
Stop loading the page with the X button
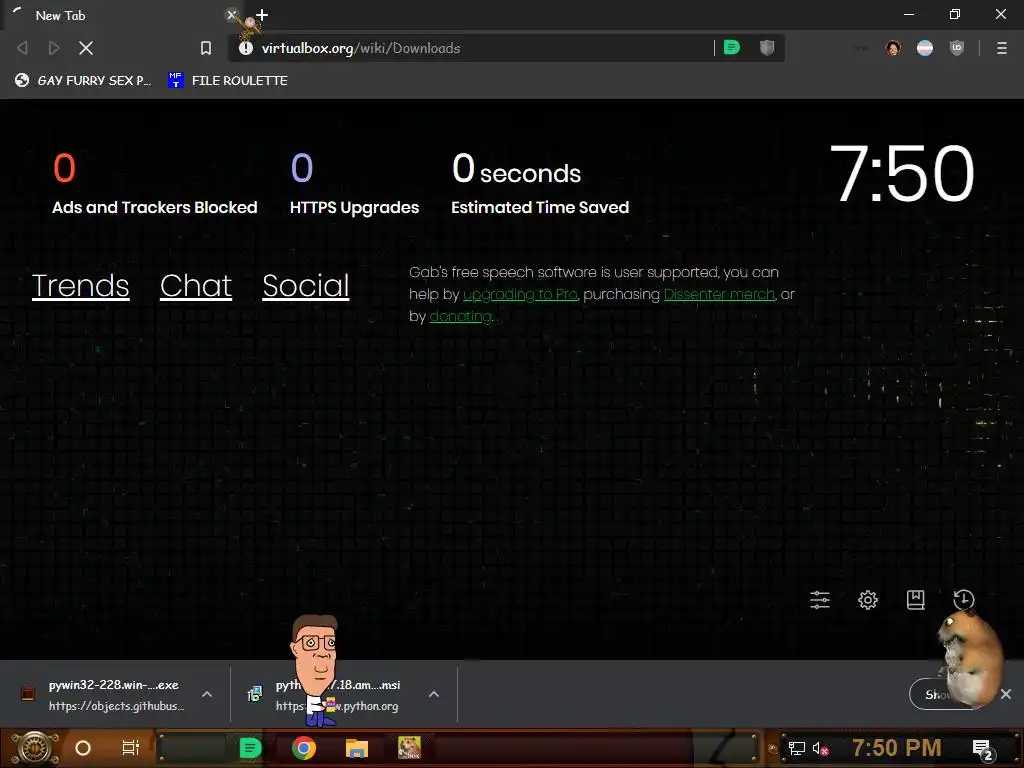click(x=86, y=48)
